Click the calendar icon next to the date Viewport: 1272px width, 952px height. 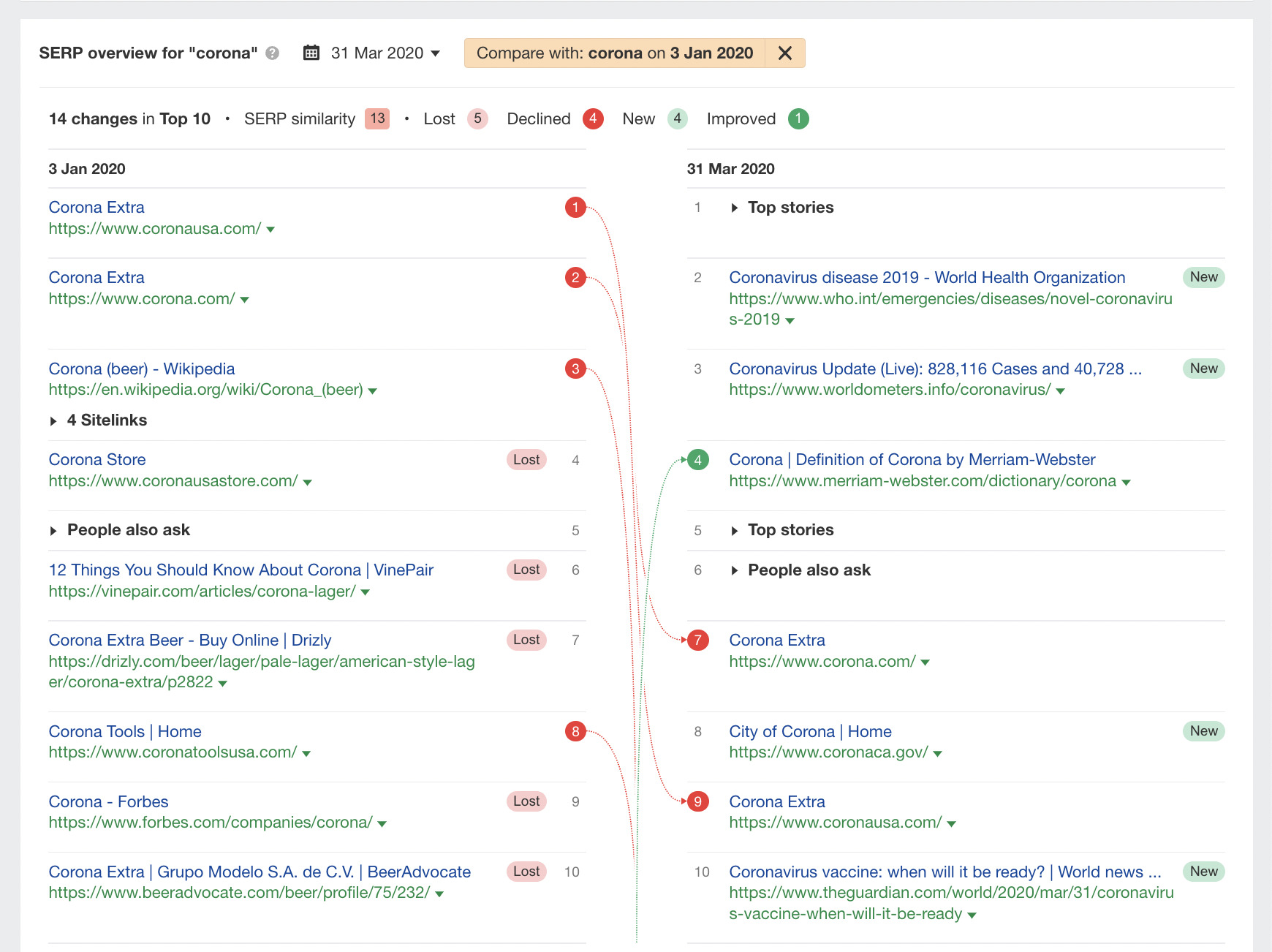pyautogui.click(x=313, y=53)
